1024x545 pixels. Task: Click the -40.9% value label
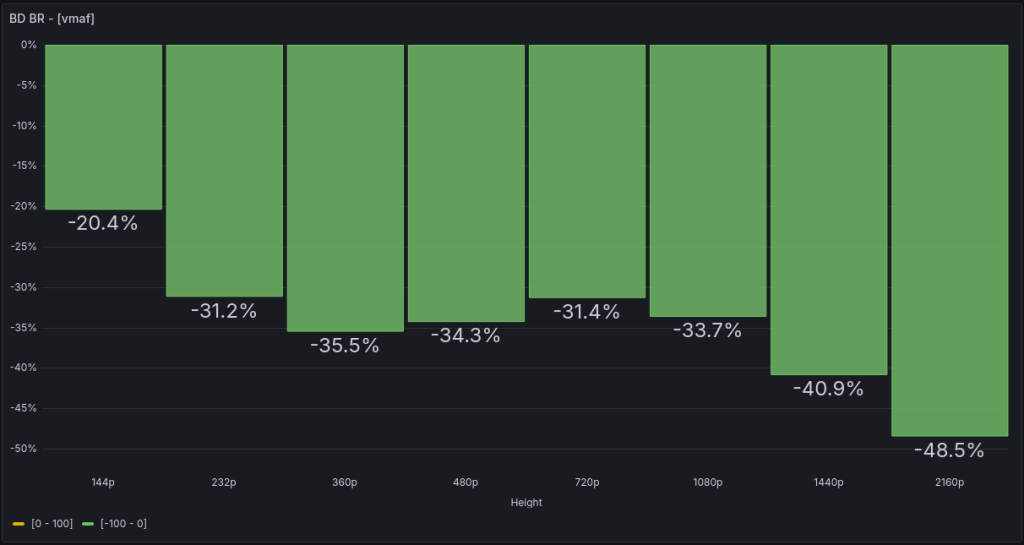[829, 389]
